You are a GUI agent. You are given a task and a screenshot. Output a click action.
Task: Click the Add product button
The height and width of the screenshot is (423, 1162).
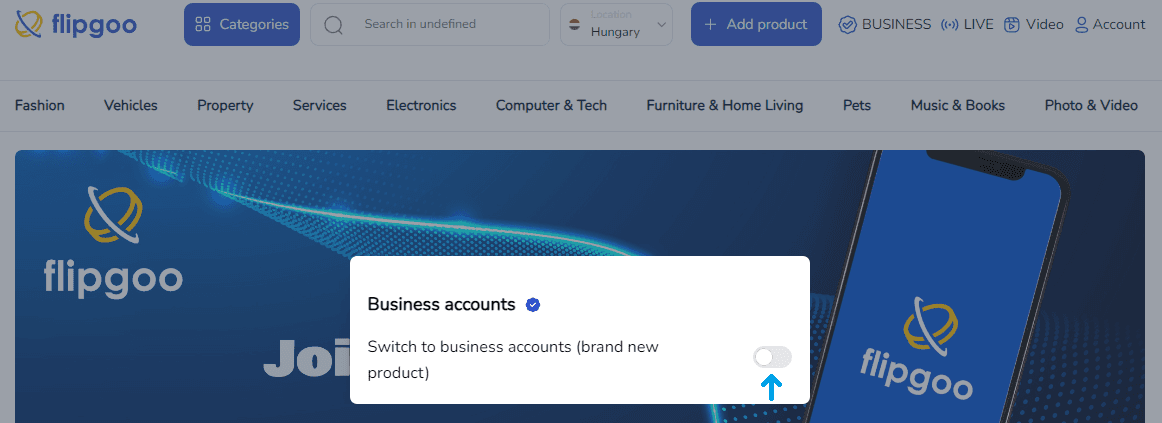[x=756, y=24]
